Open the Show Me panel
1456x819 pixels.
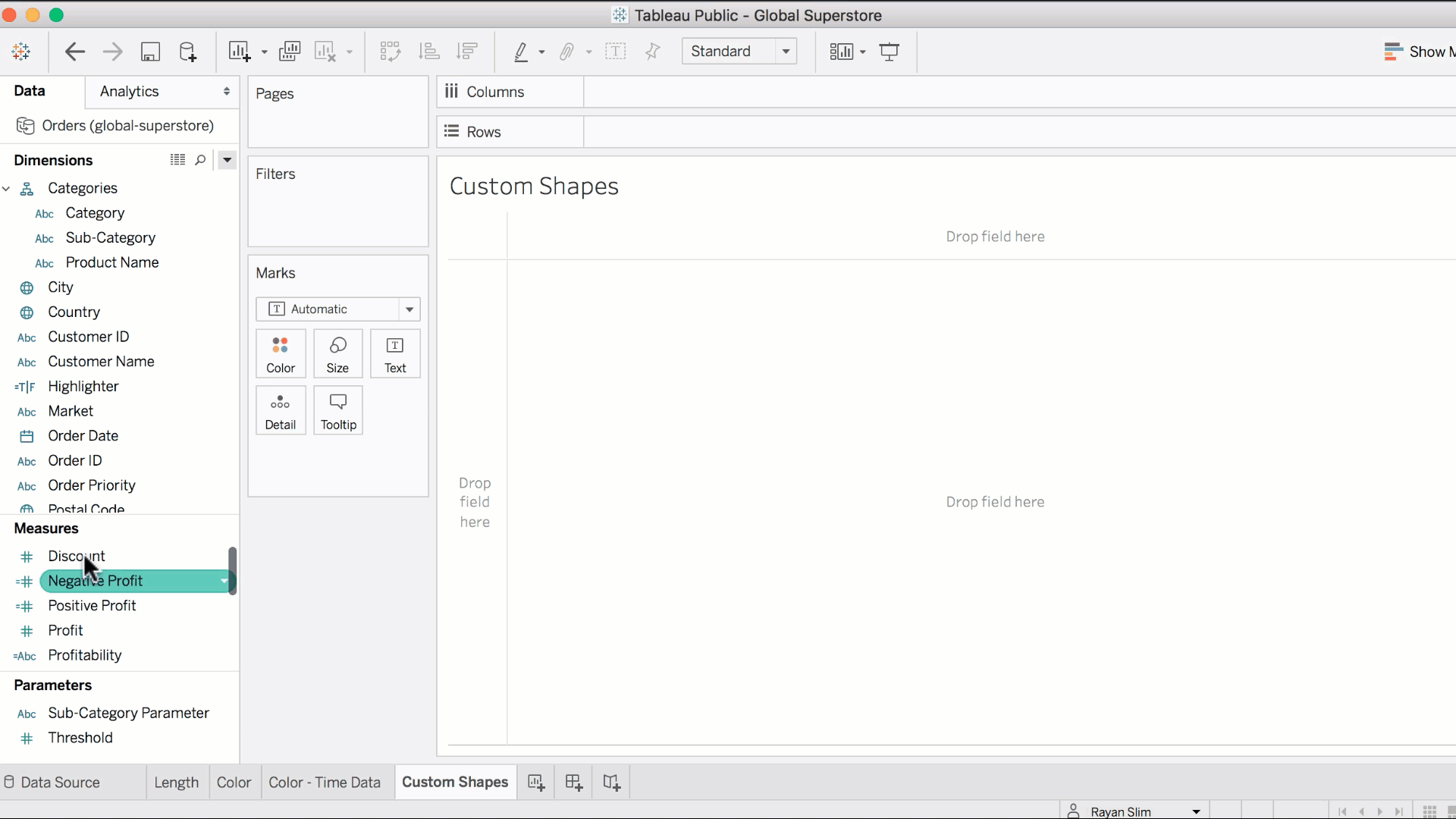[1419, 52]
